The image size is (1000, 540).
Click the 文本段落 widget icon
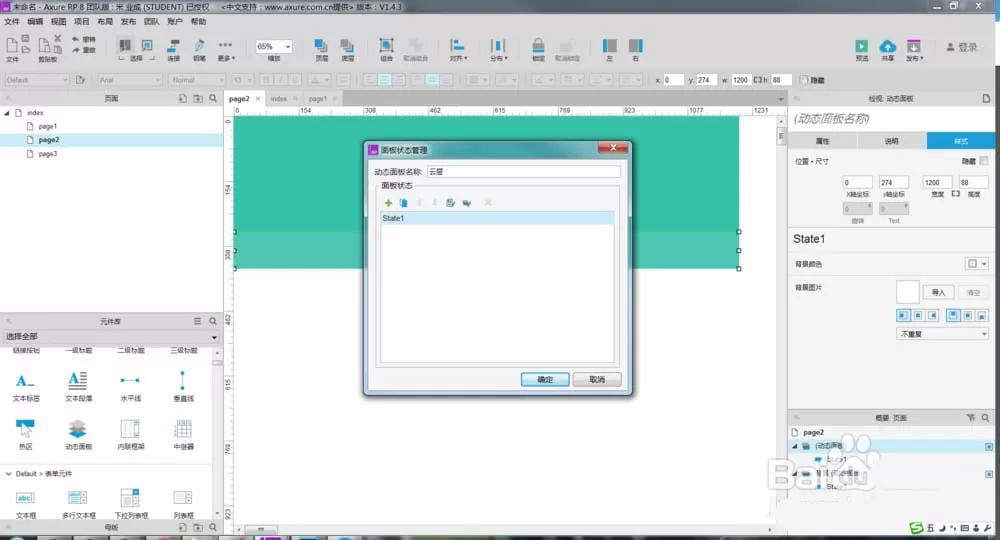tap(78, 381)
